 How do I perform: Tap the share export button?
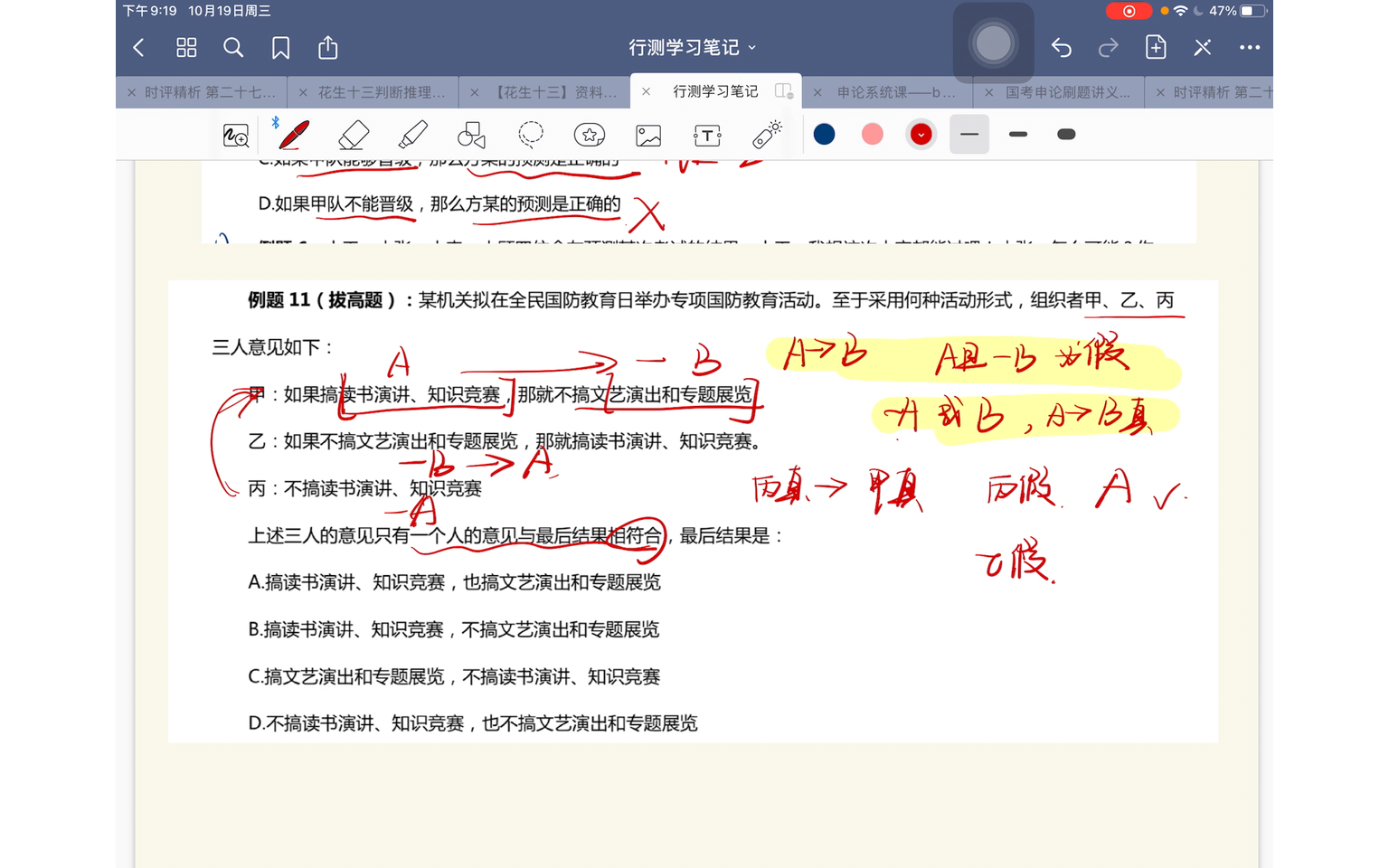click(x=327, y=47)
